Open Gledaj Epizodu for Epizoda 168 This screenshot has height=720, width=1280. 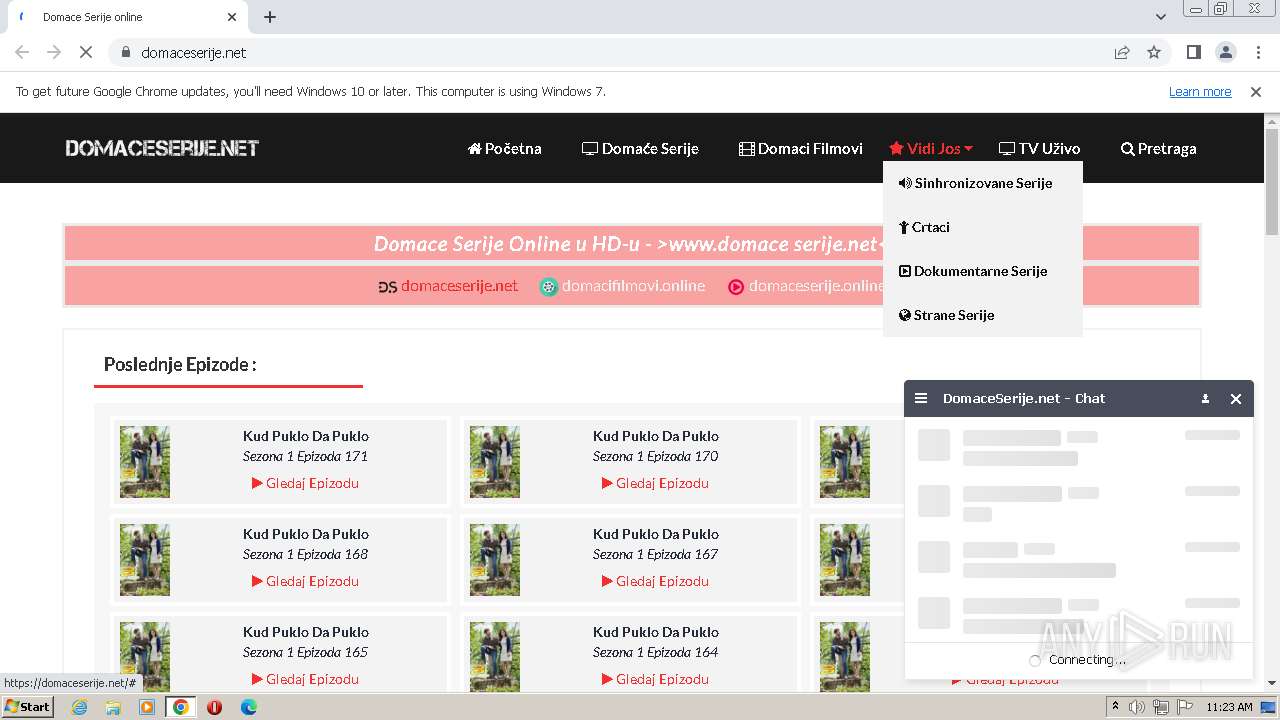point(305,581)
